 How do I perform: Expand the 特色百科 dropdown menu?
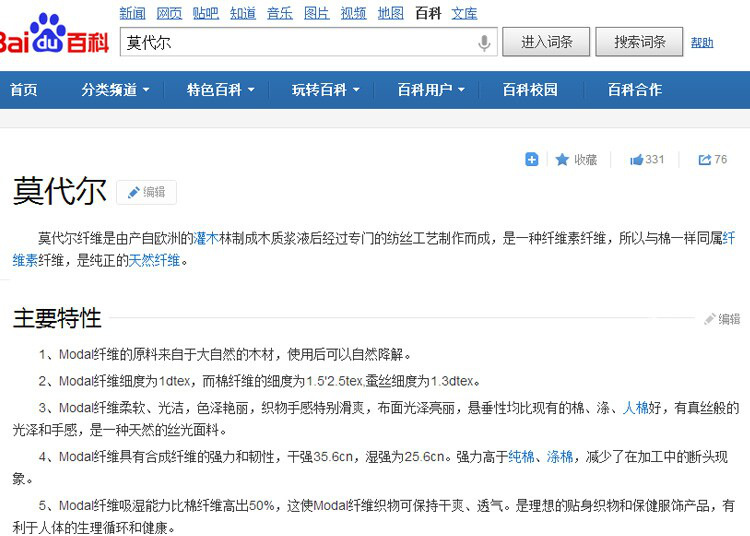point(220,90)
